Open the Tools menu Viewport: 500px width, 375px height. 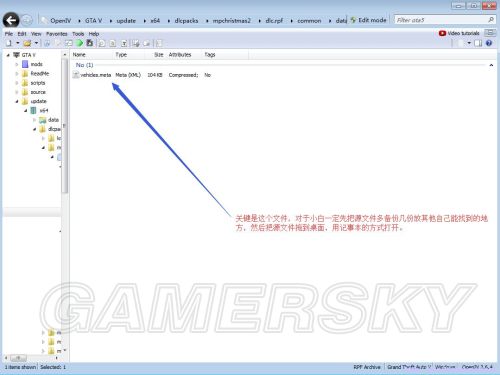pyautogui.click(x=78, y=34)
